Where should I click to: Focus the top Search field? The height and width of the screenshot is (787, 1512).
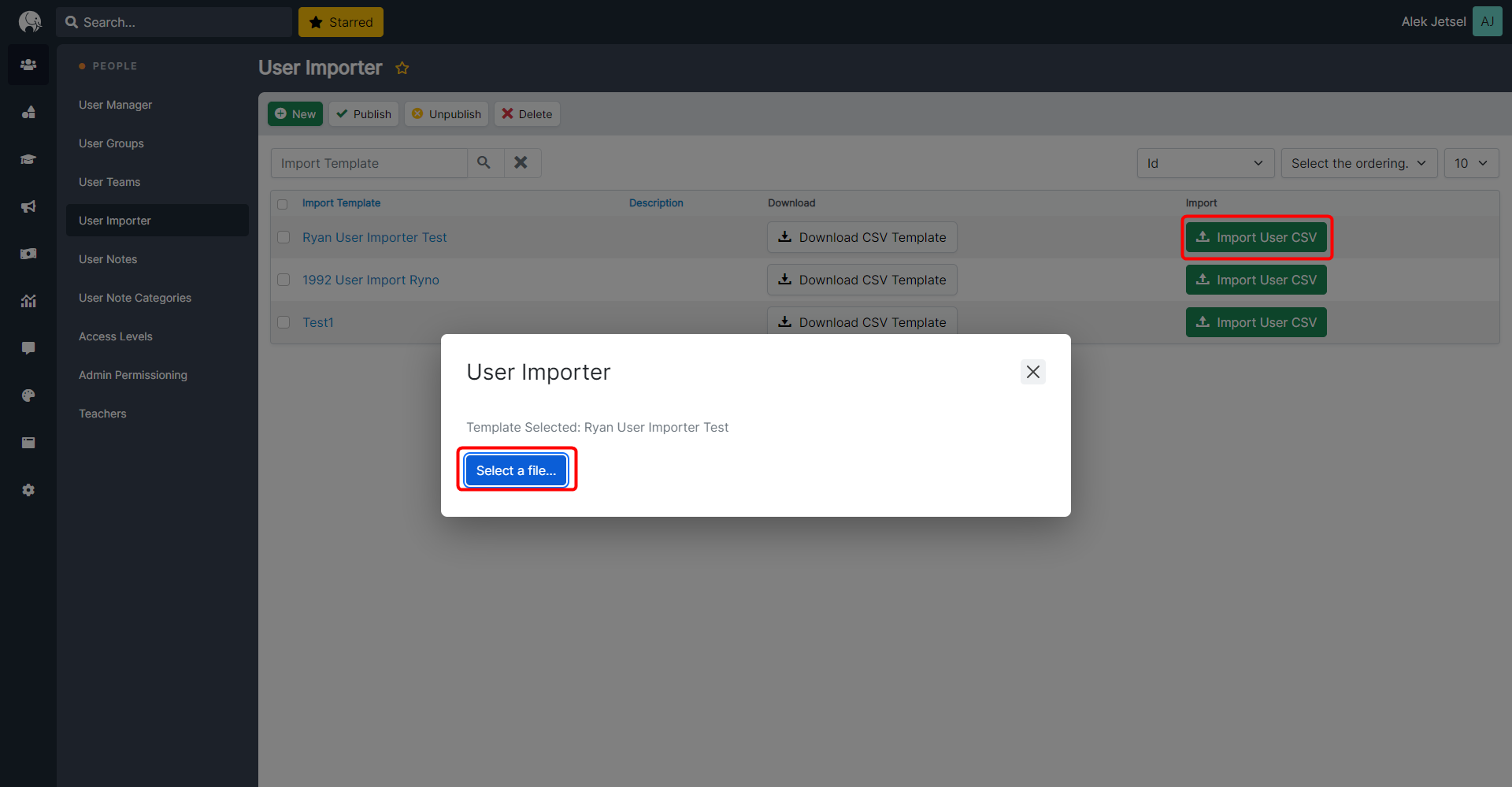pyautogui.click(x=174, y=22)
